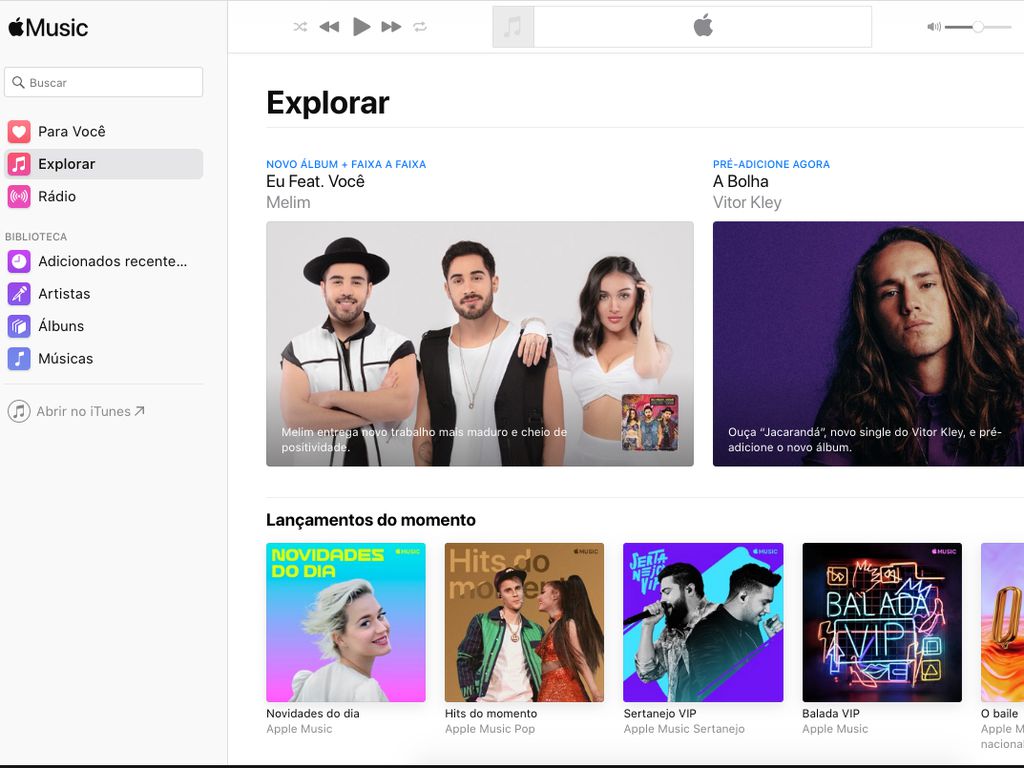Click the Rádio broadcast icon
This screenshot has width=1024, height=768.
tap(19, 197)
